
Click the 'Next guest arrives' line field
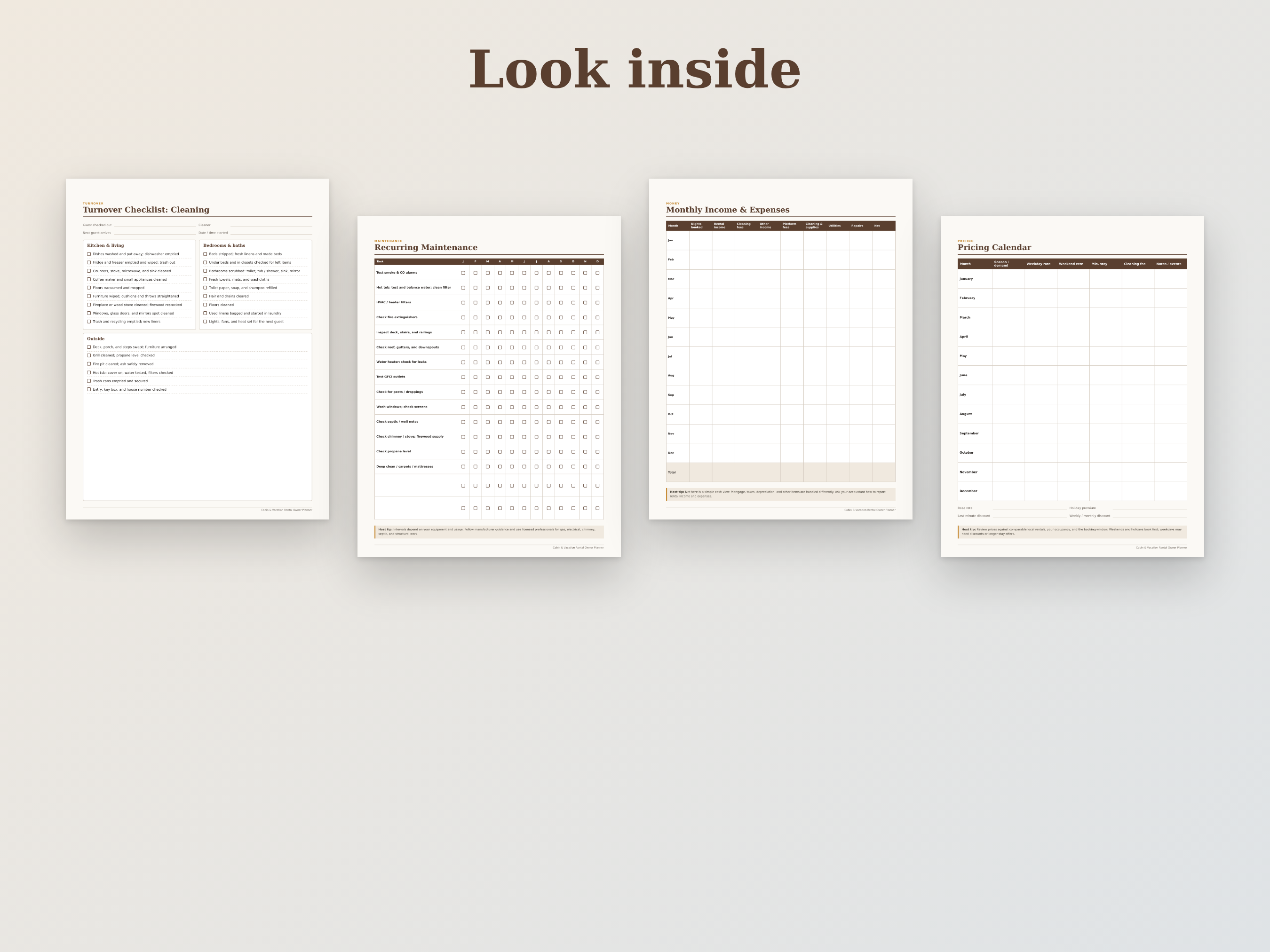[x=155, y=233]
